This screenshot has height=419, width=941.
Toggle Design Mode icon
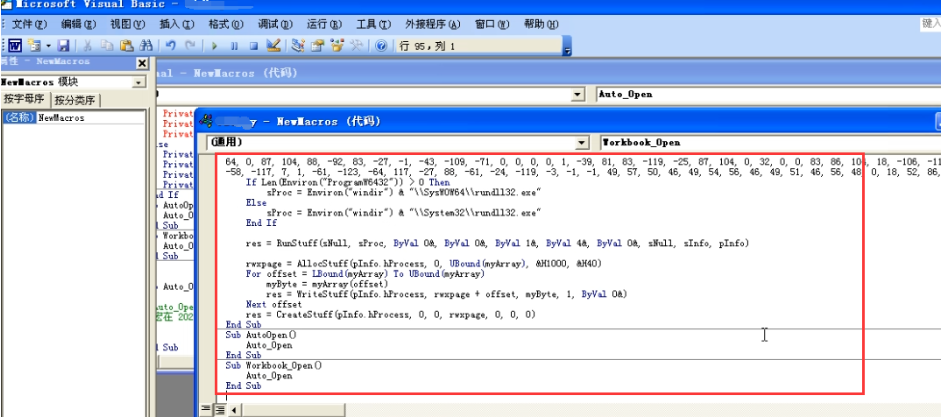273,46
